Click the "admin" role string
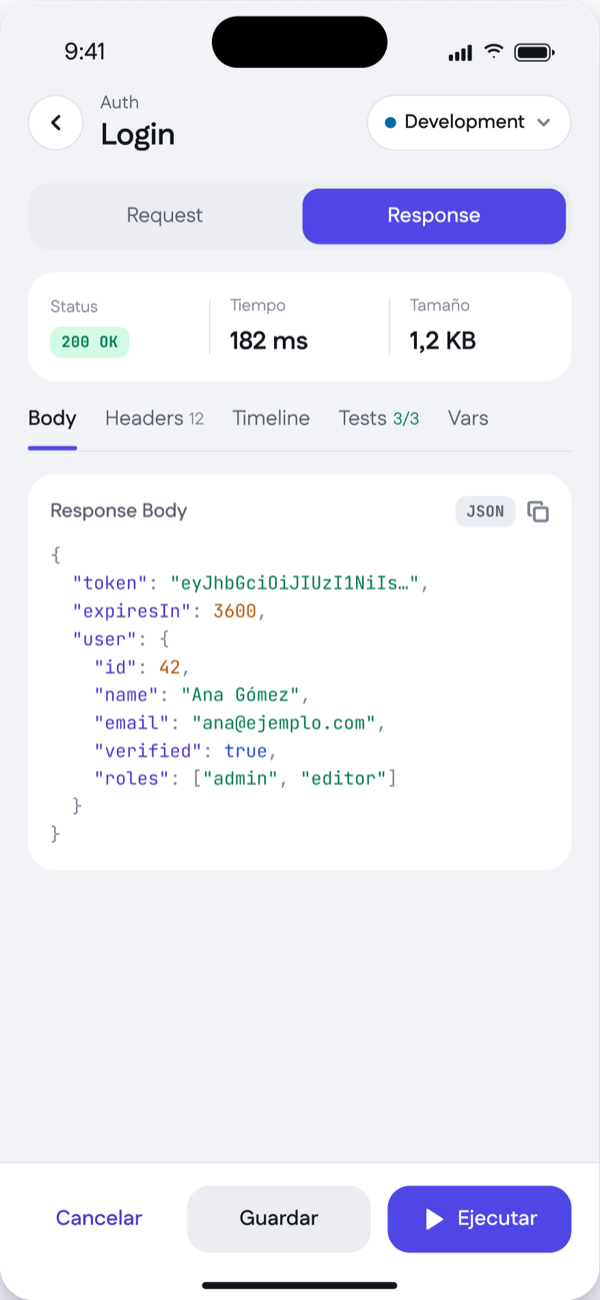 pos(240,778)
